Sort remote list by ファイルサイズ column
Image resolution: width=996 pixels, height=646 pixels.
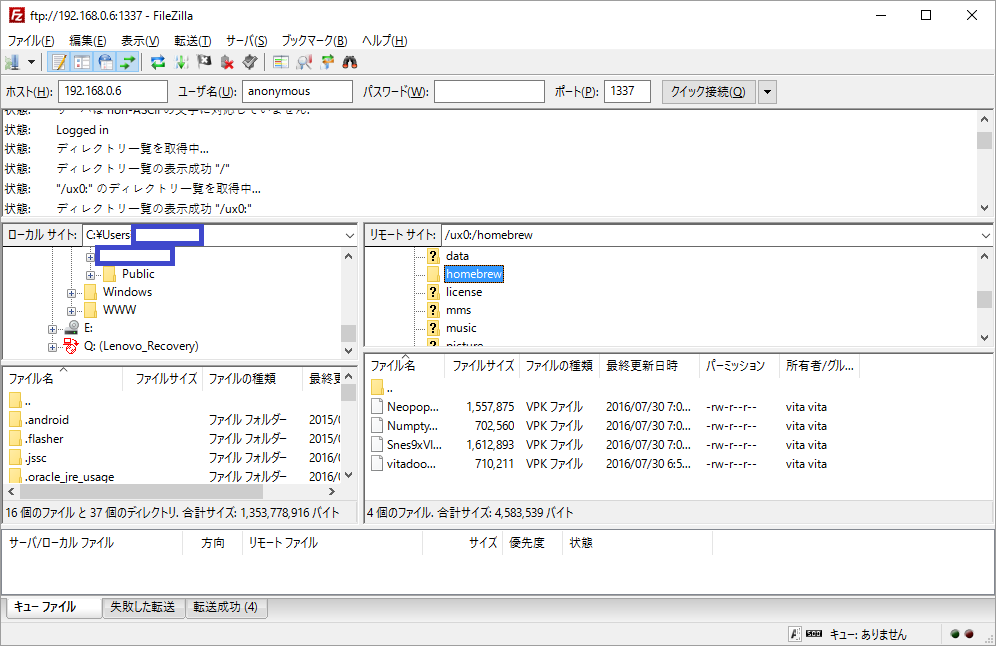point(483,366)
